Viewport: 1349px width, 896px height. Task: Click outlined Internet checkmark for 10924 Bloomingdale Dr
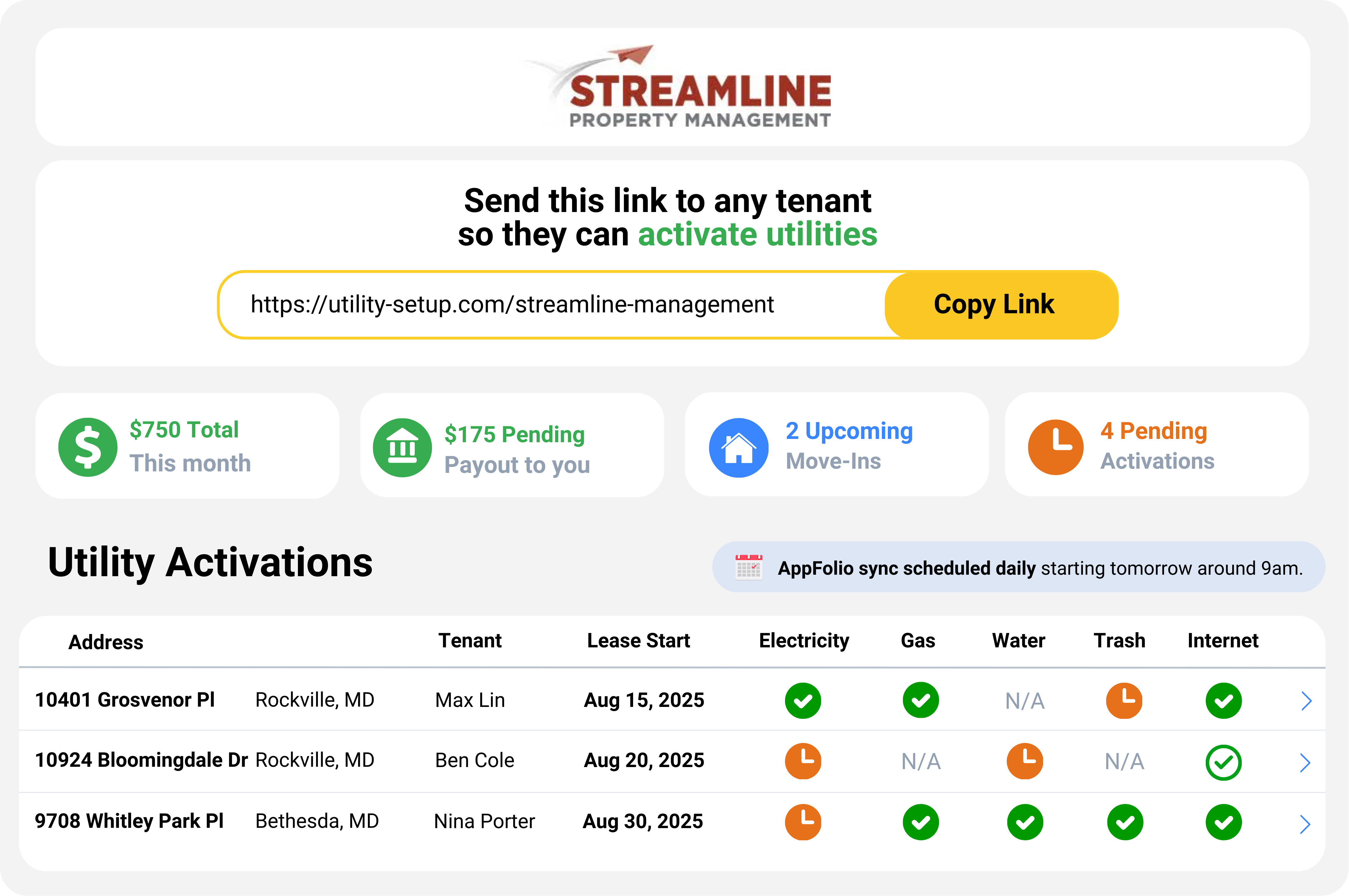[1223, 762]
